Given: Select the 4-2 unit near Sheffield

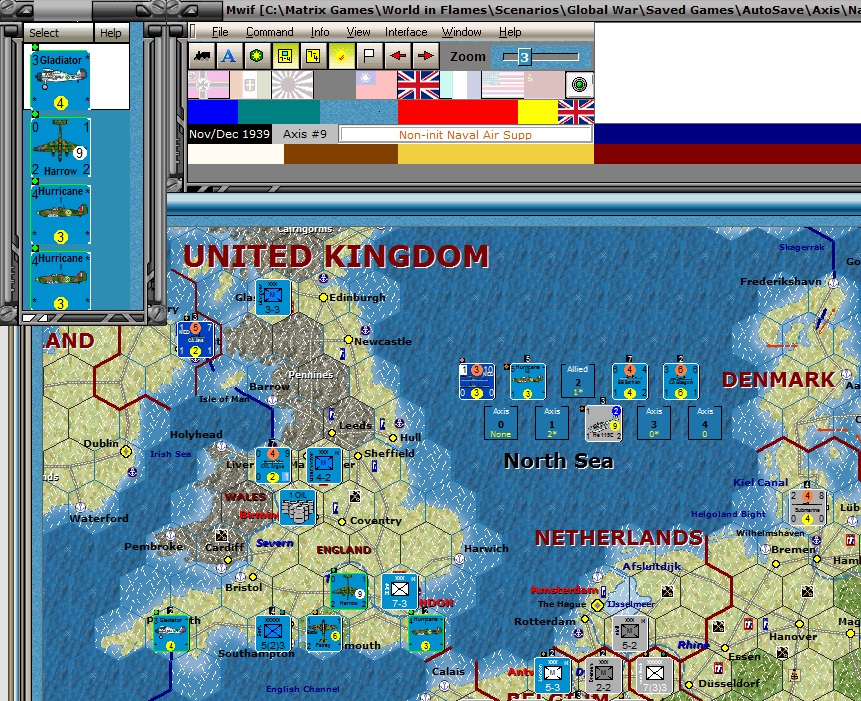Looking at the screenshot, I should tap(324, 466).
